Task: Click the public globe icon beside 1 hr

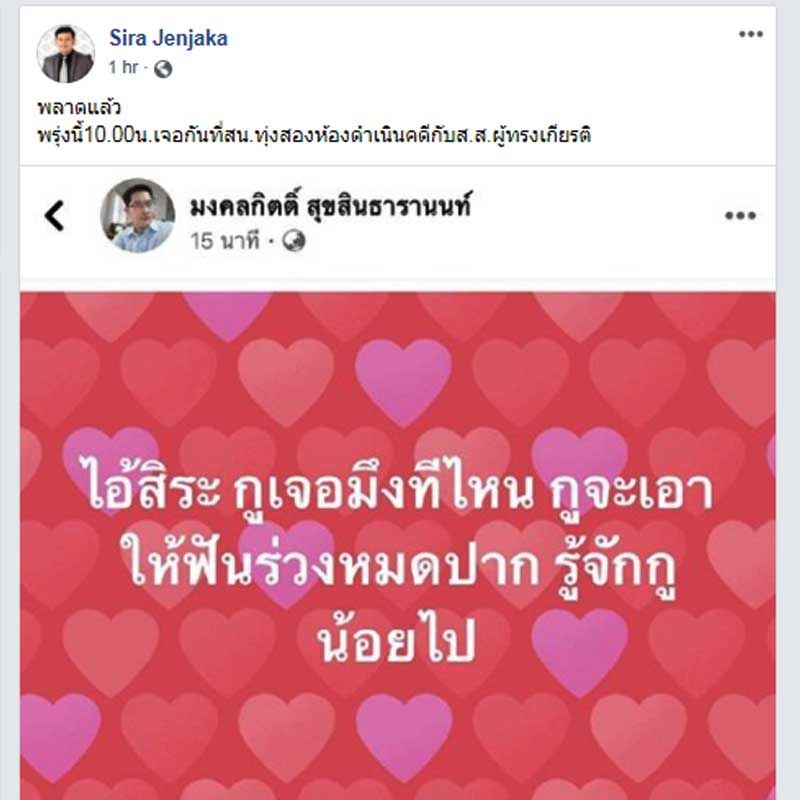Action: coord(163,68)
